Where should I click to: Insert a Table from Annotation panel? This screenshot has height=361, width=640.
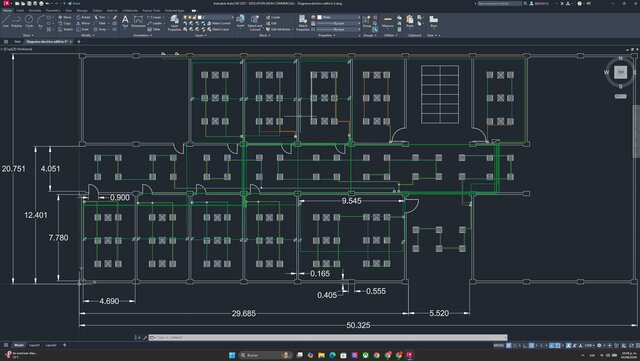coord(154,29)
